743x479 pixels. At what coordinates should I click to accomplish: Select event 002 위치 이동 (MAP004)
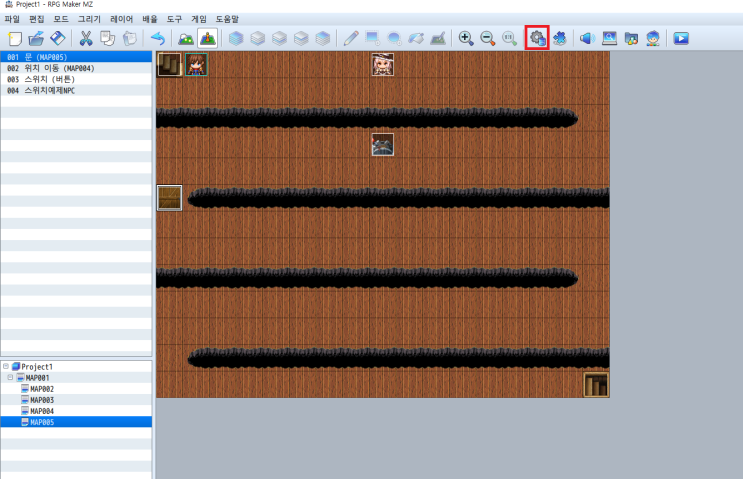click(x=76, y=68)
